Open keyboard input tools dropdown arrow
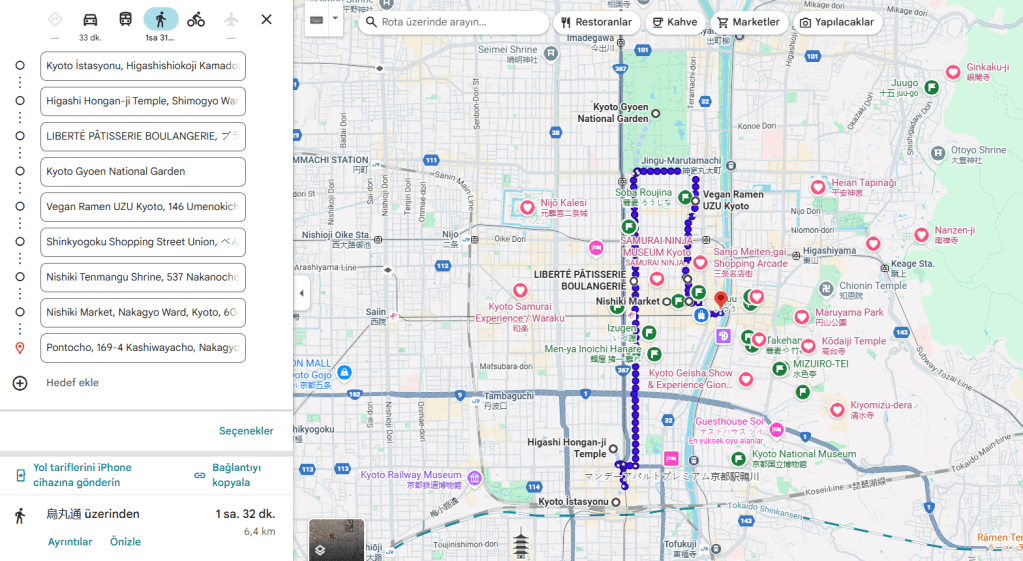This screenshot has width=1023, height=561. [335, 19]
